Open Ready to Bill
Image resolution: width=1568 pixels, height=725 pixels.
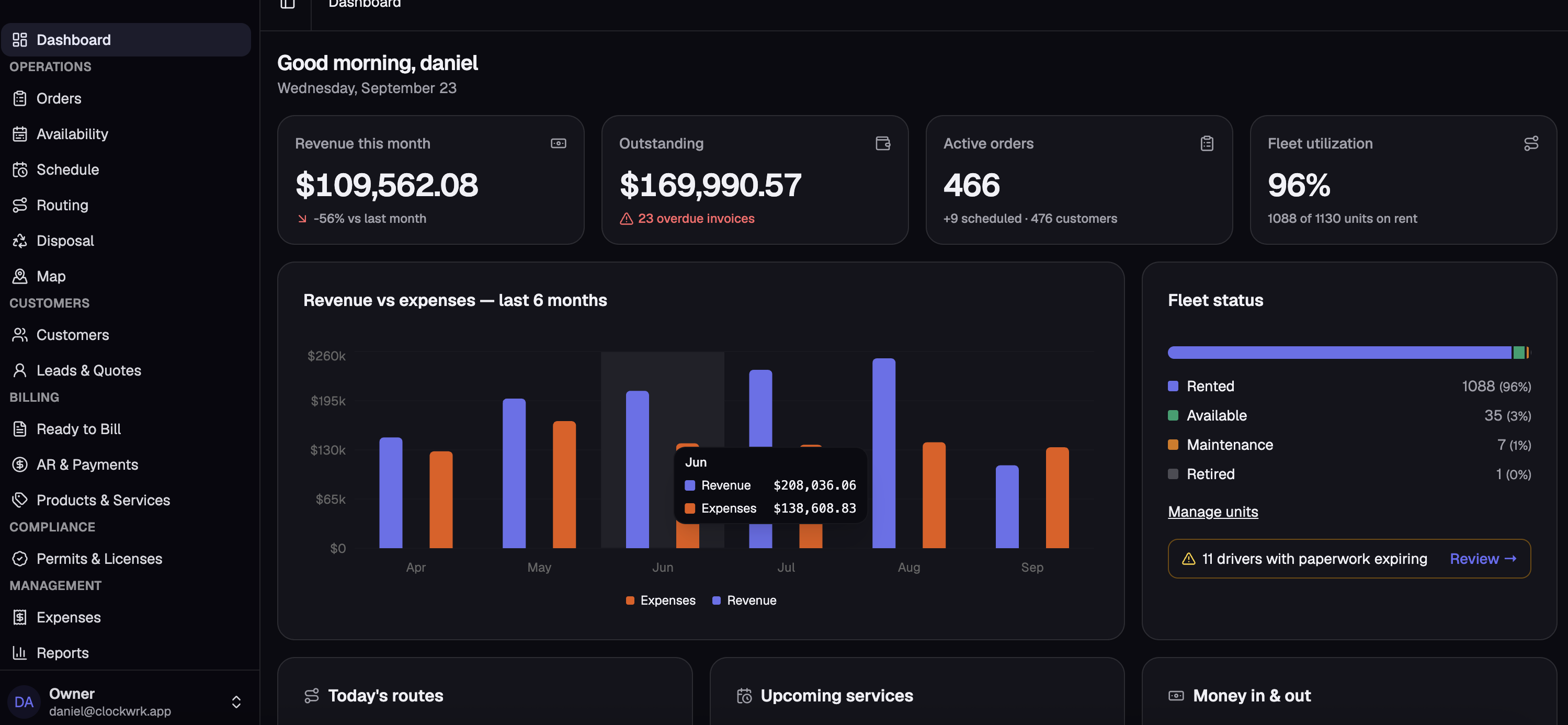(126, 429)
